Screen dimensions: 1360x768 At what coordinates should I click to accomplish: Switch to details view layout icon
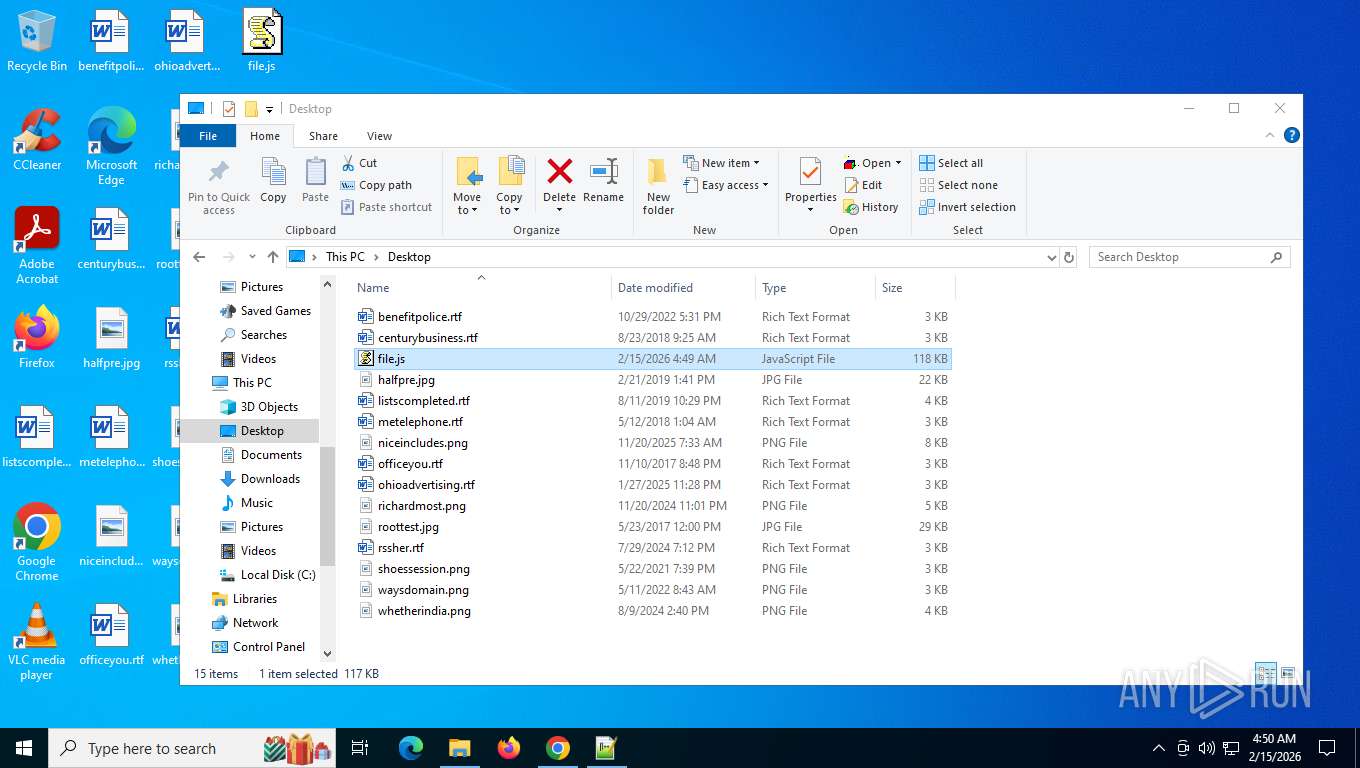(1265, 674)
